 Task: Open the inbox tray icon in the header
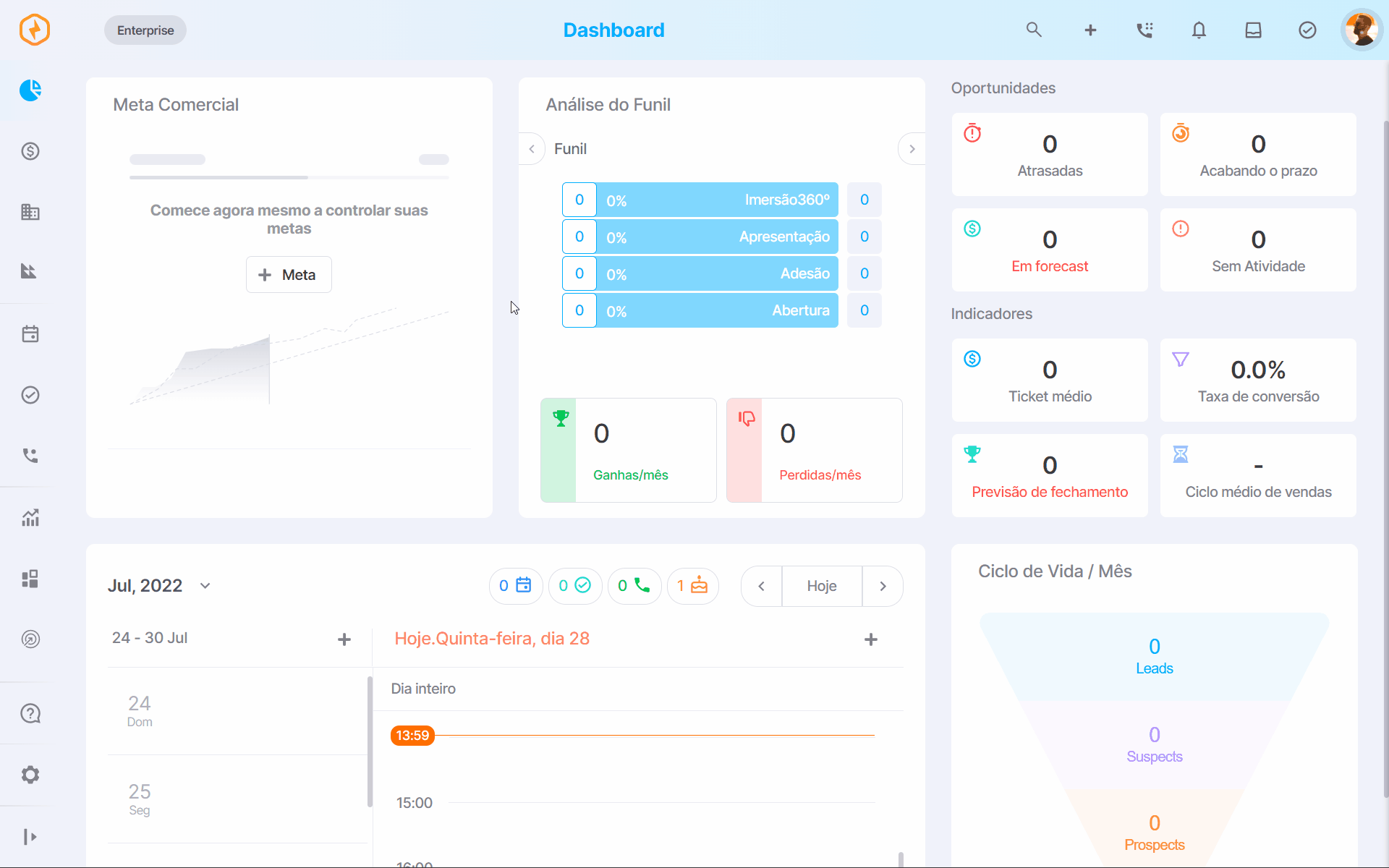[1253, 30]
